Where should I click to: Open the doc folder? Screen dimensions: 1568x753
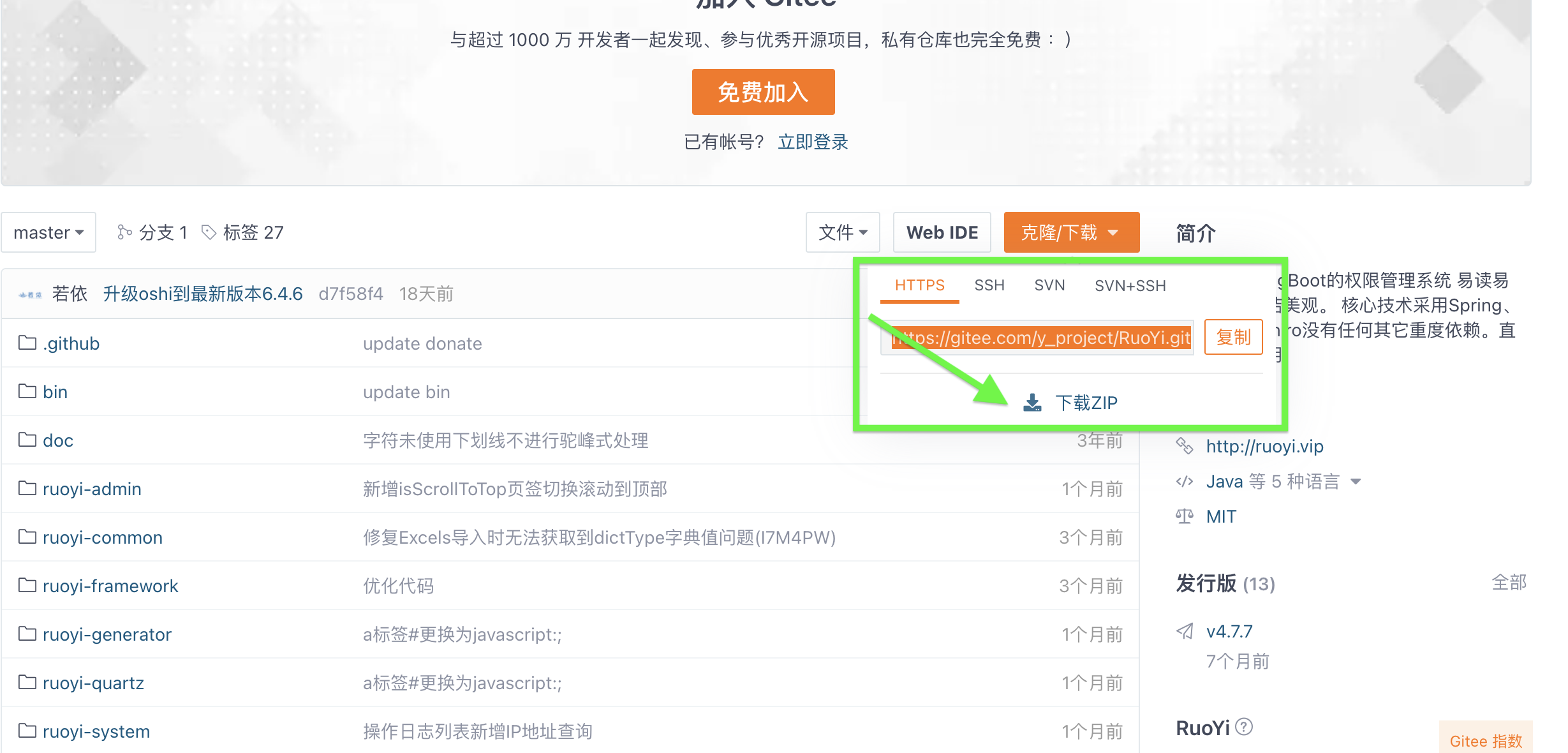coord(57,440)
